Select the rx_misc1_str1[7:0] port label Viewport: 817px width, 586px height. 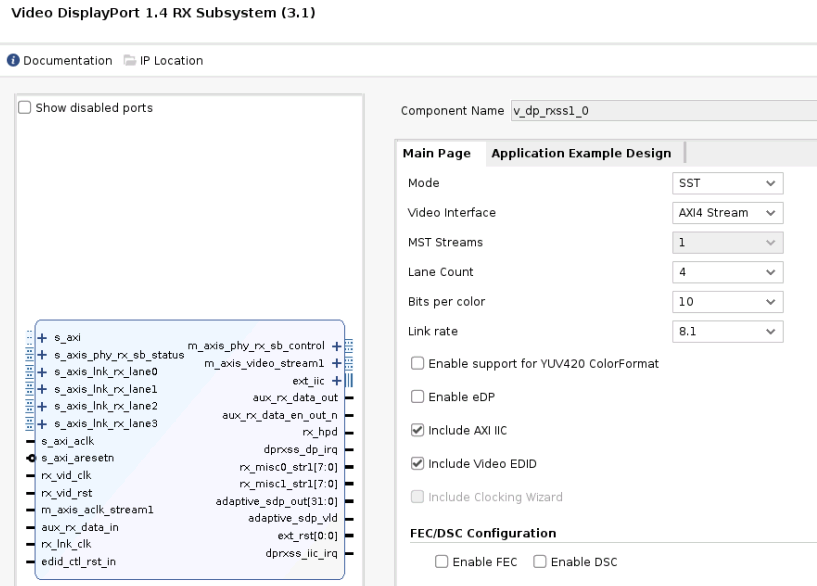pos(289,484)
